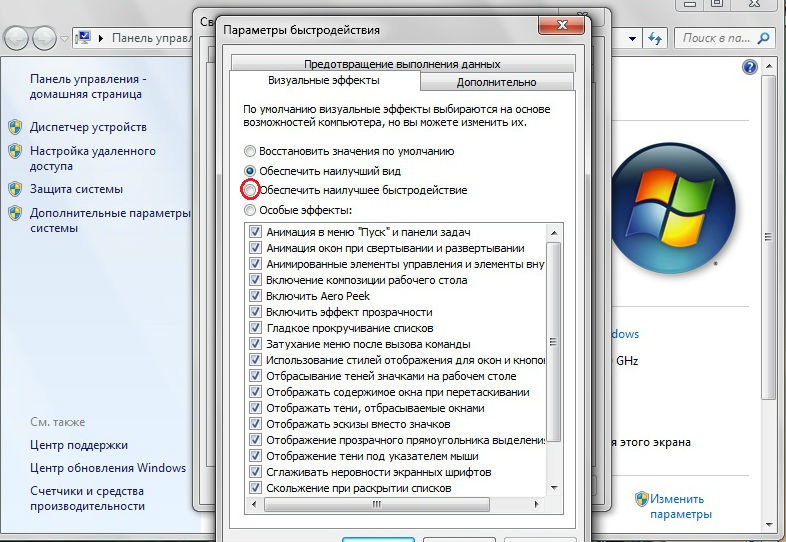Screen dimensions: 786x542
Task: Open Диспетчер устройств link
Action: (88, 127)
